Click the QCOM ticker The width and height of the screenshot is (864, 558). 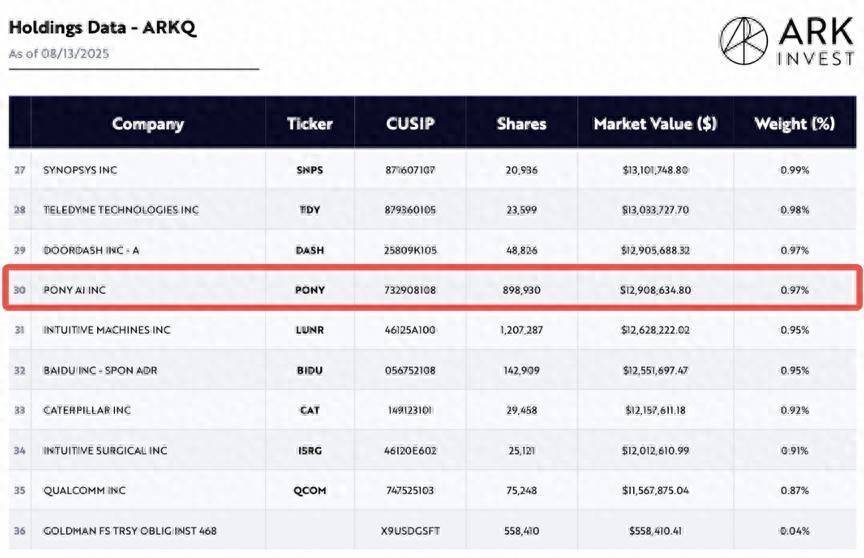pos(310,490)
